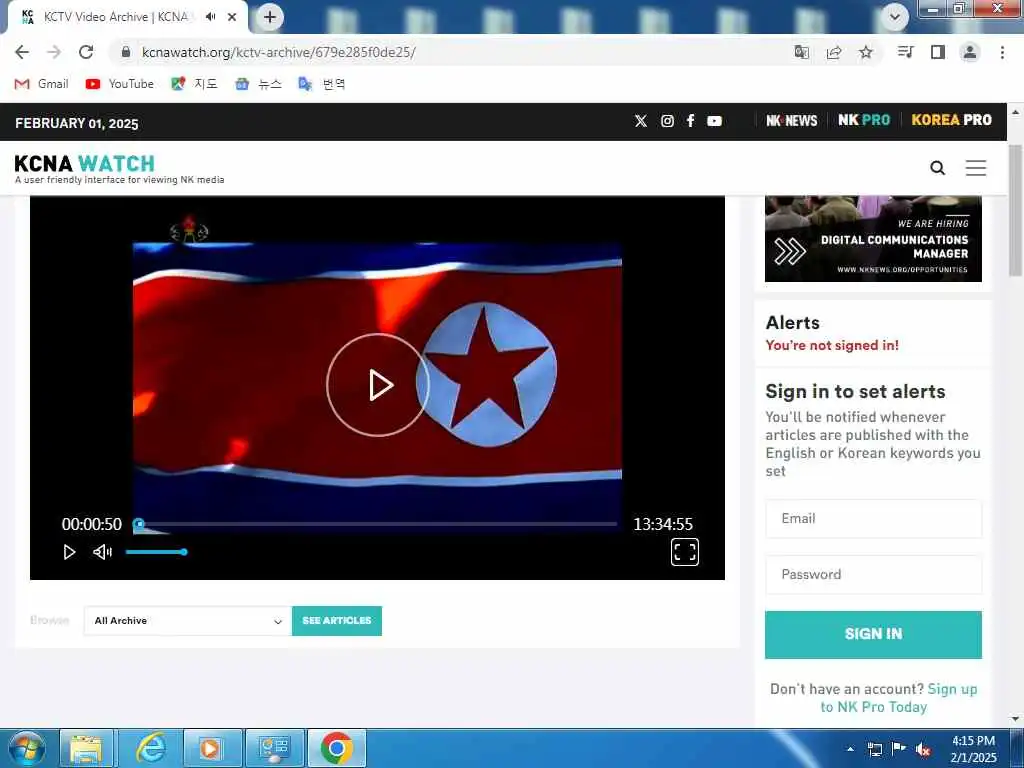Click the KCNA WATCH logo

pyautogui.click(x=85, y=163)
